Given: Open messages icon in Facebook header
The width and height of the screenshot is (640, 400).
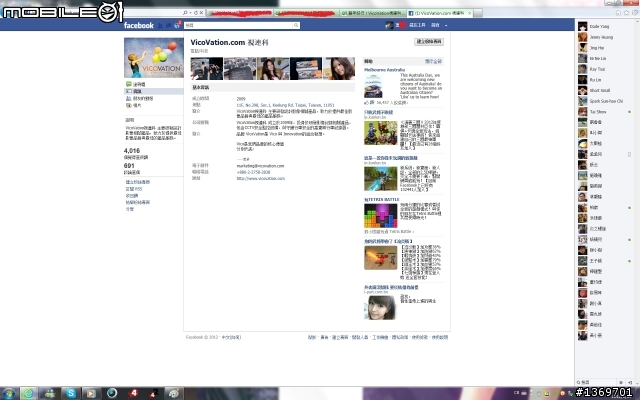Looking at the screenshot, I should coord(169,25).
